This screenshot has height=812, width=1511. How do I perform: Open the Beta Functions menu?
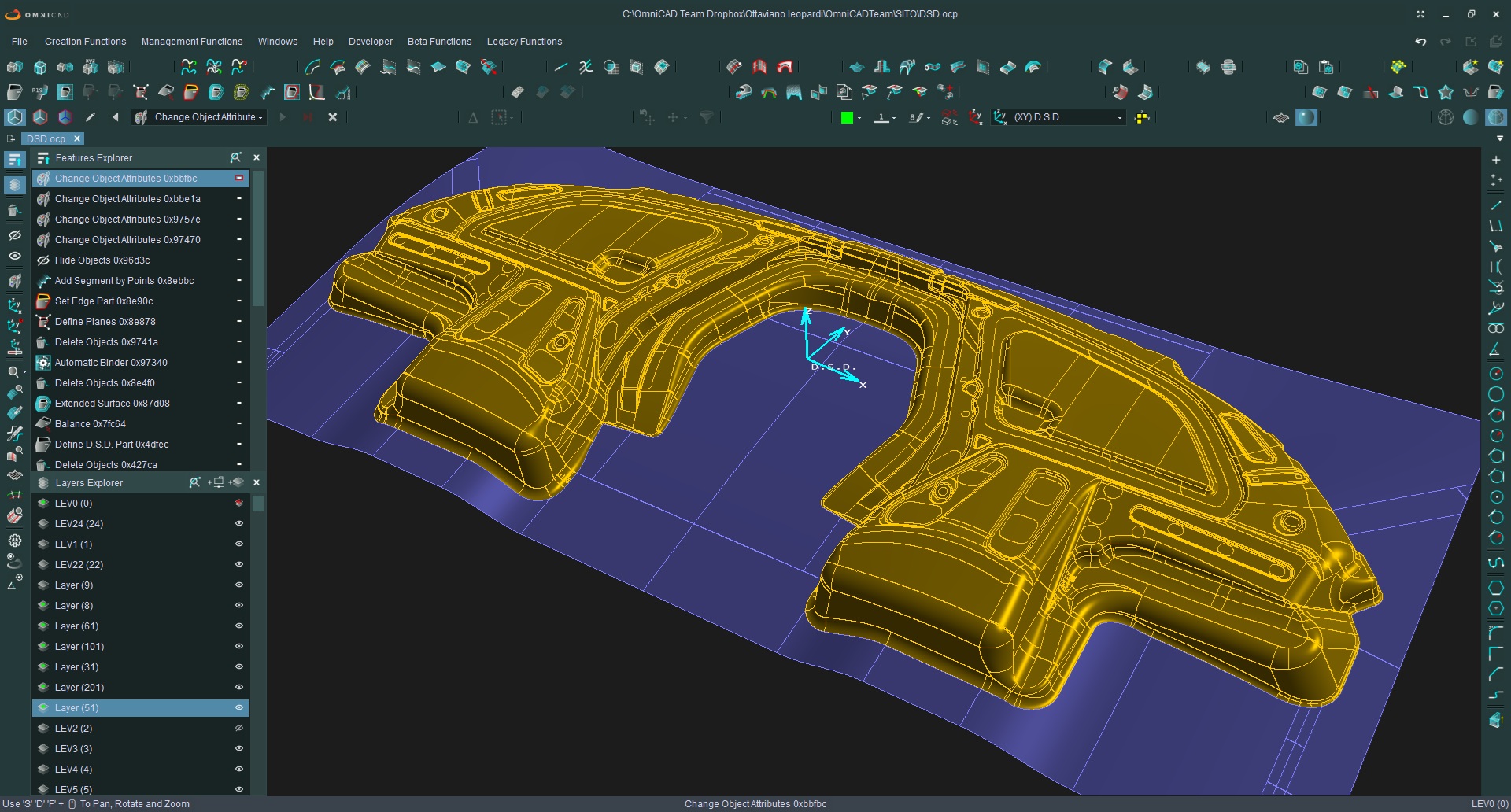[439, 42]
